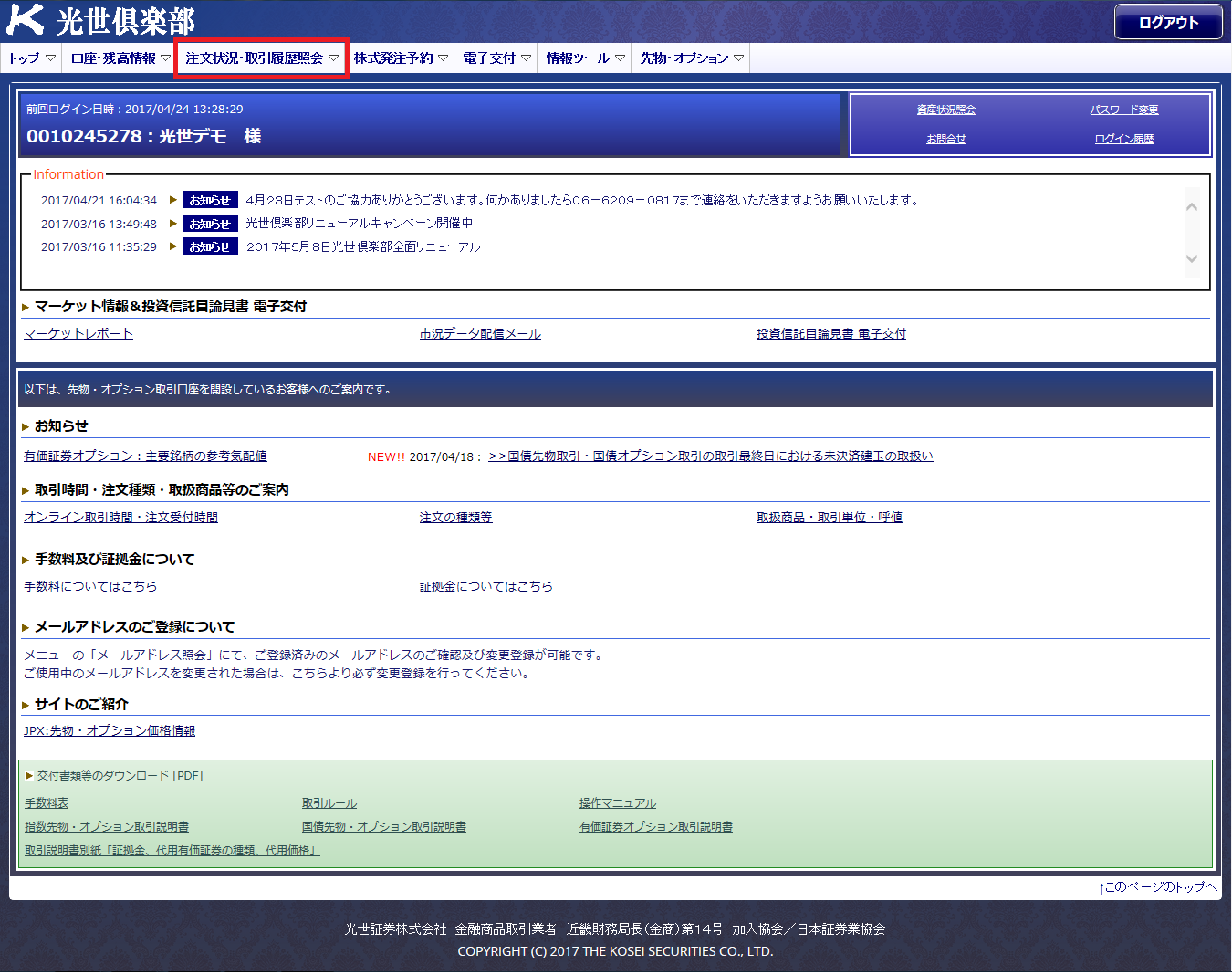Click triangle bullet beside メールアドレスのご登録について heading
1232x975 pixels.
click(x=26, y=628)
